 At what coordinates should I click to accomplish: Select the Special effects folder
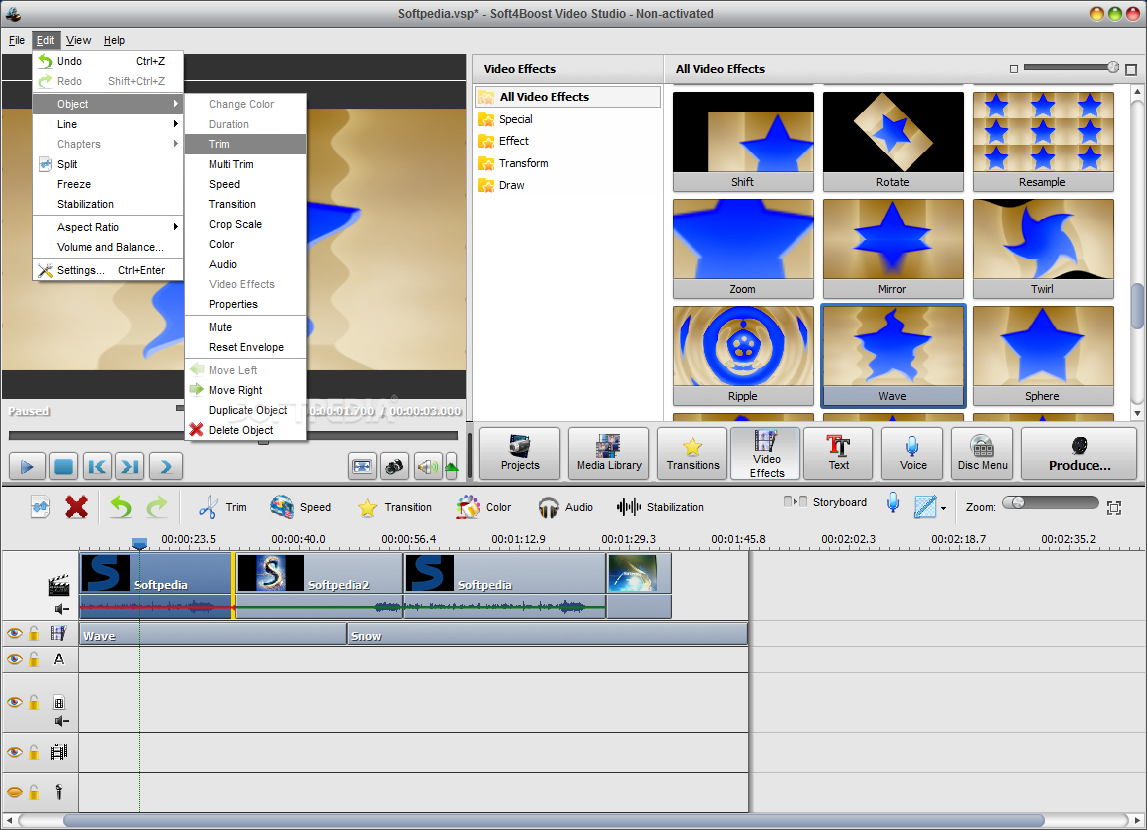tap(515, 119)
